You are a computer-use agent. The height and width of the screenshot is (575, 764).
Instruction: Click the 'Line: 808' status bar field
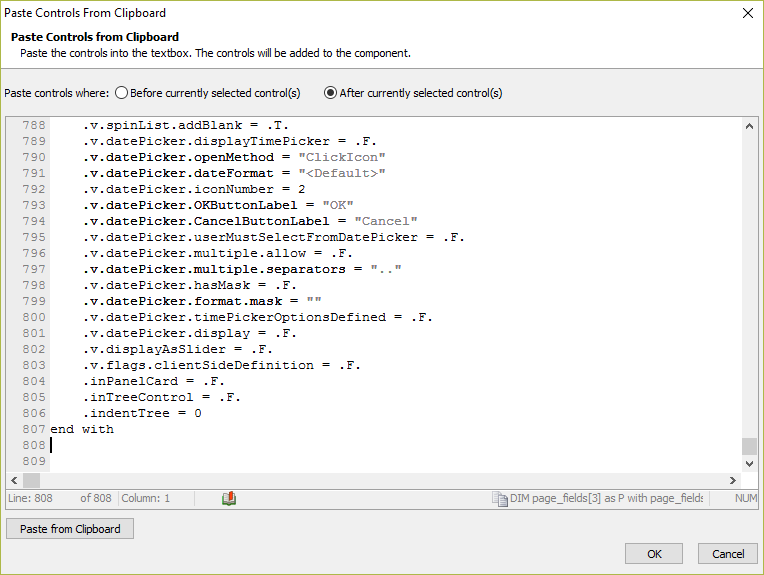tap(30, 498)
